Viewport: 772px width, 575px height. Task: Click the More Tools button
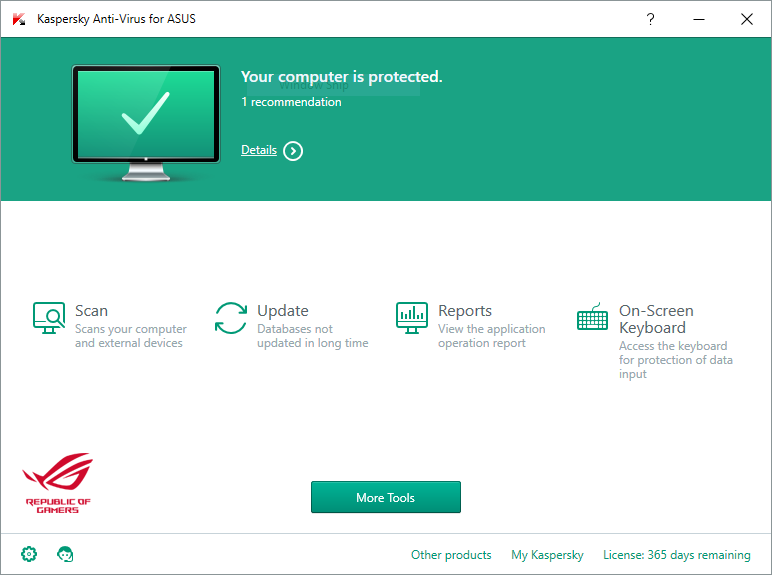point(386,497)
